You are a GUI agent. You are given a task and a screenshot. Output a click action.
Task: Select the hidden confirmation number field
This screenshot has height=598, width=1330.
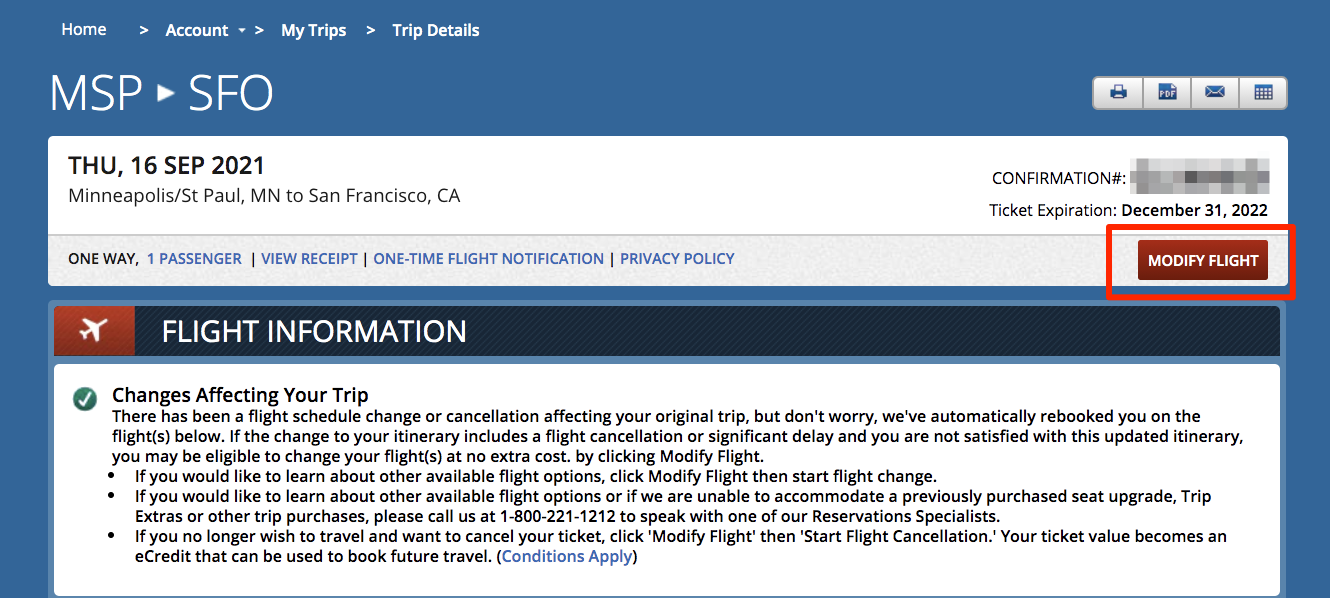tap(1200, 177)
